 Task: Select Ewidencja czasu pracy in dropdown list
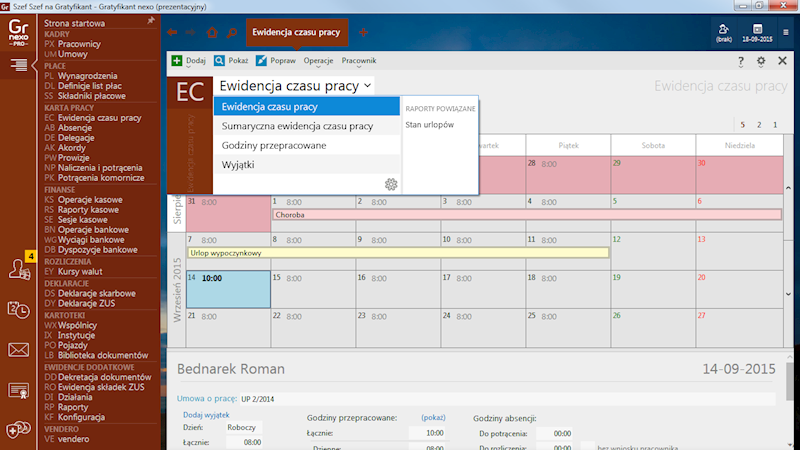[x=307, y=107]
